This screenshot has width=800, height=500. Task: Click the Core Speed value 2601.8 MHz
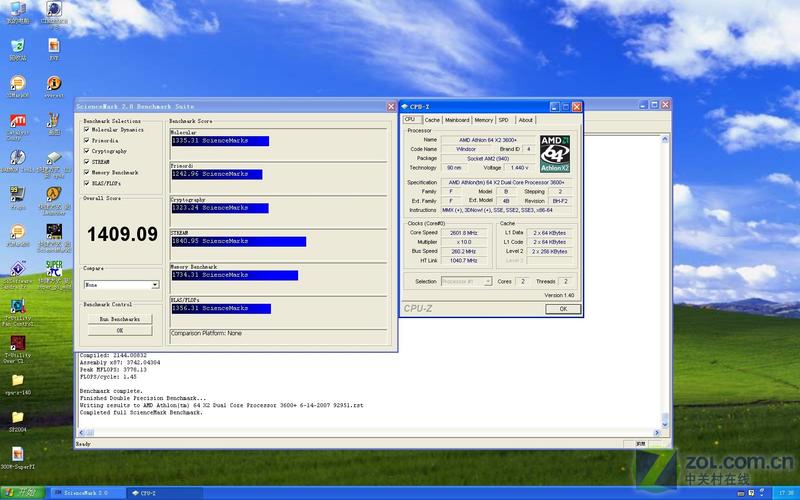[x=464, y=233]
